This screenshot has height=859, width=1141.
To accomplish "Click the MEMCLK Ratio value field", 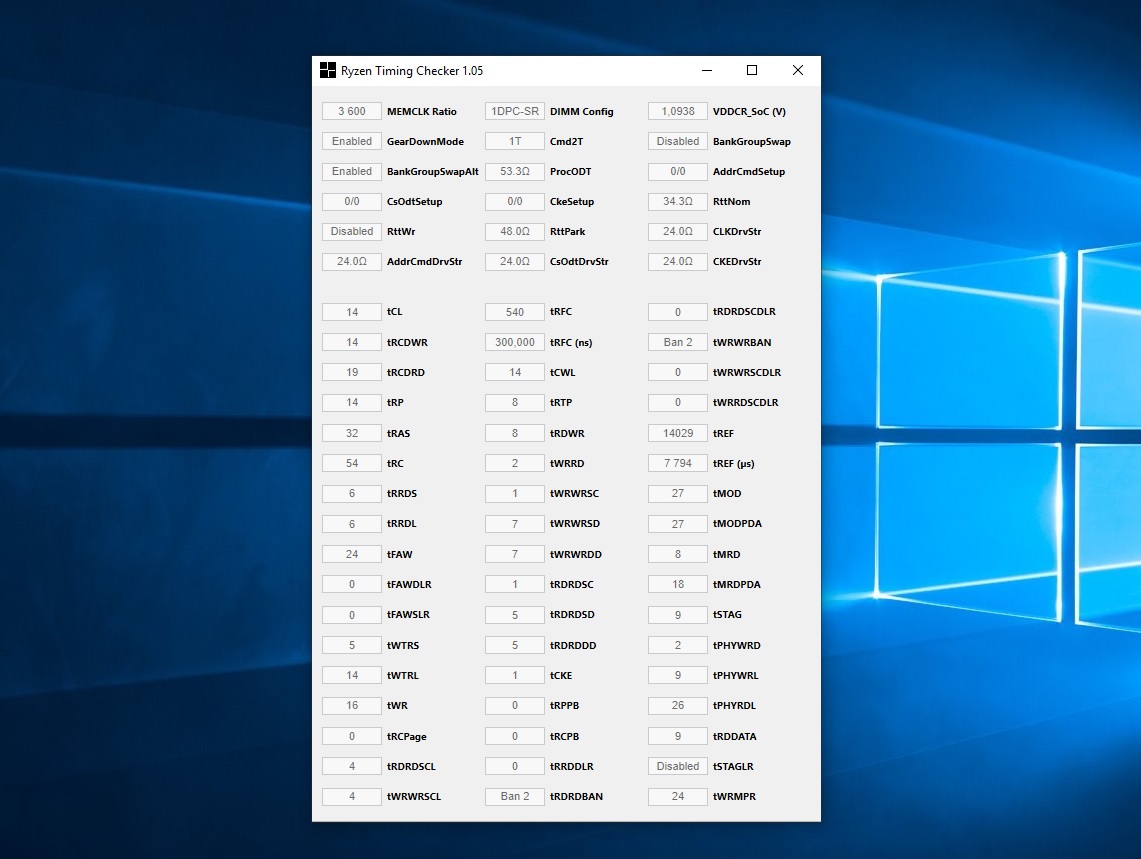I will (x=352, y=111).
